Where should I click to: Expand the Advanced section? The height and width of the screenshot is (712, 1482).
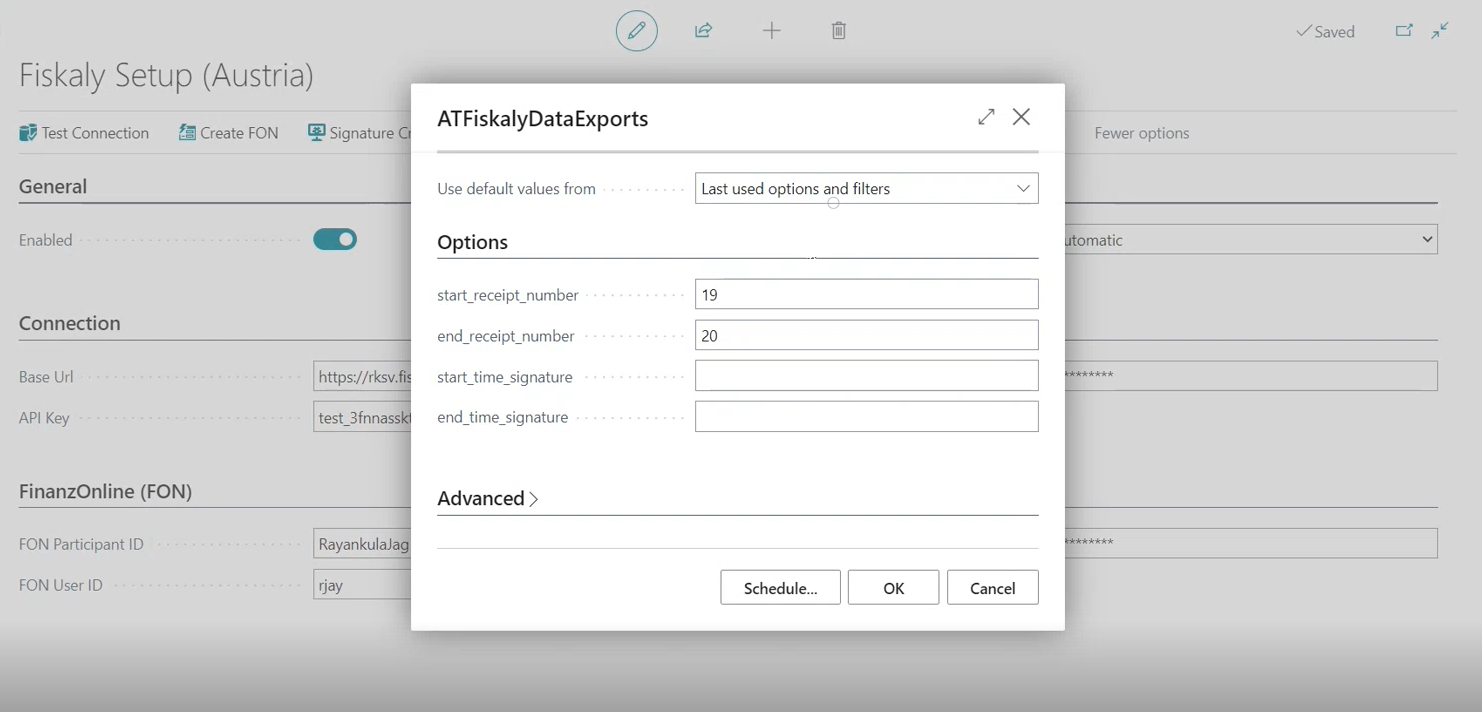pos(488,498)
